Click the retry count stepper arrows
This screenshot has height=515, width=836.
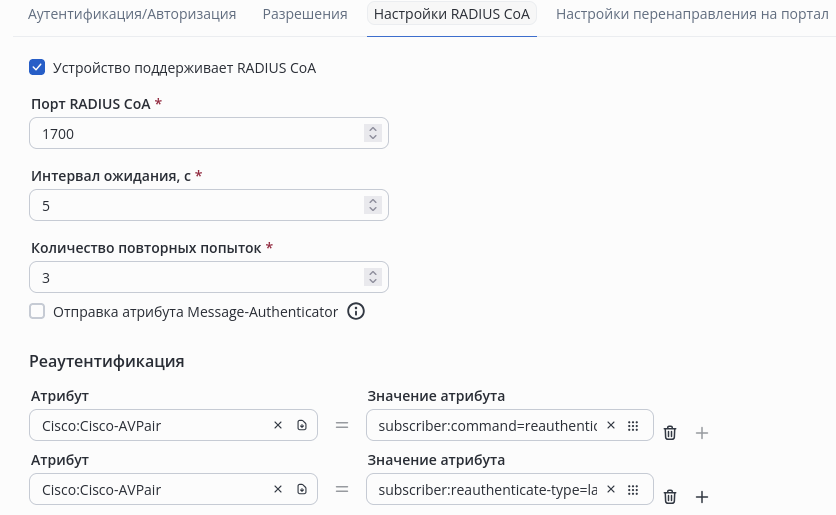coord(373,277)
